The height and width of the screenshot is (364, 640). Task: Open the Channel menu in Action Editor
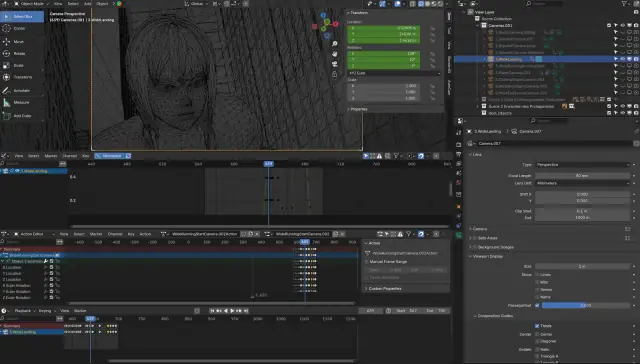point(115,234)
